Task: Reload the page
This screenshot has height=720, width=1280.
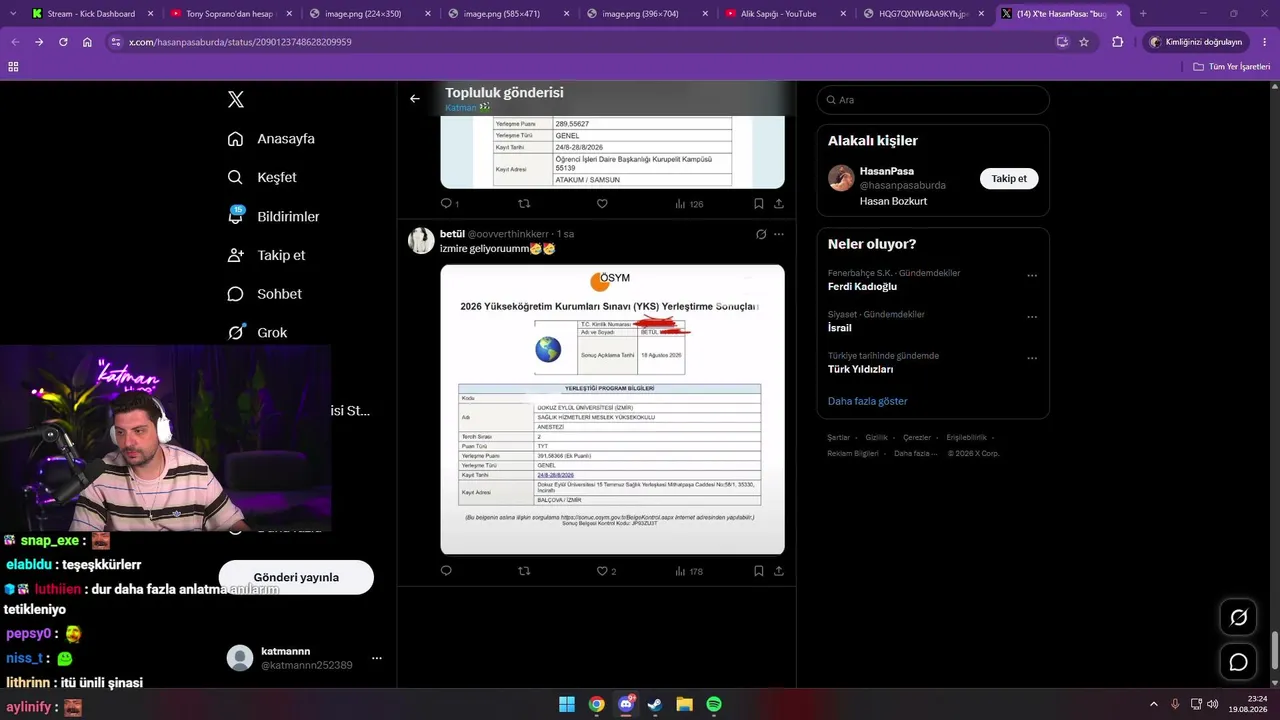Action: pyautogui.click(x=63, y=42)
